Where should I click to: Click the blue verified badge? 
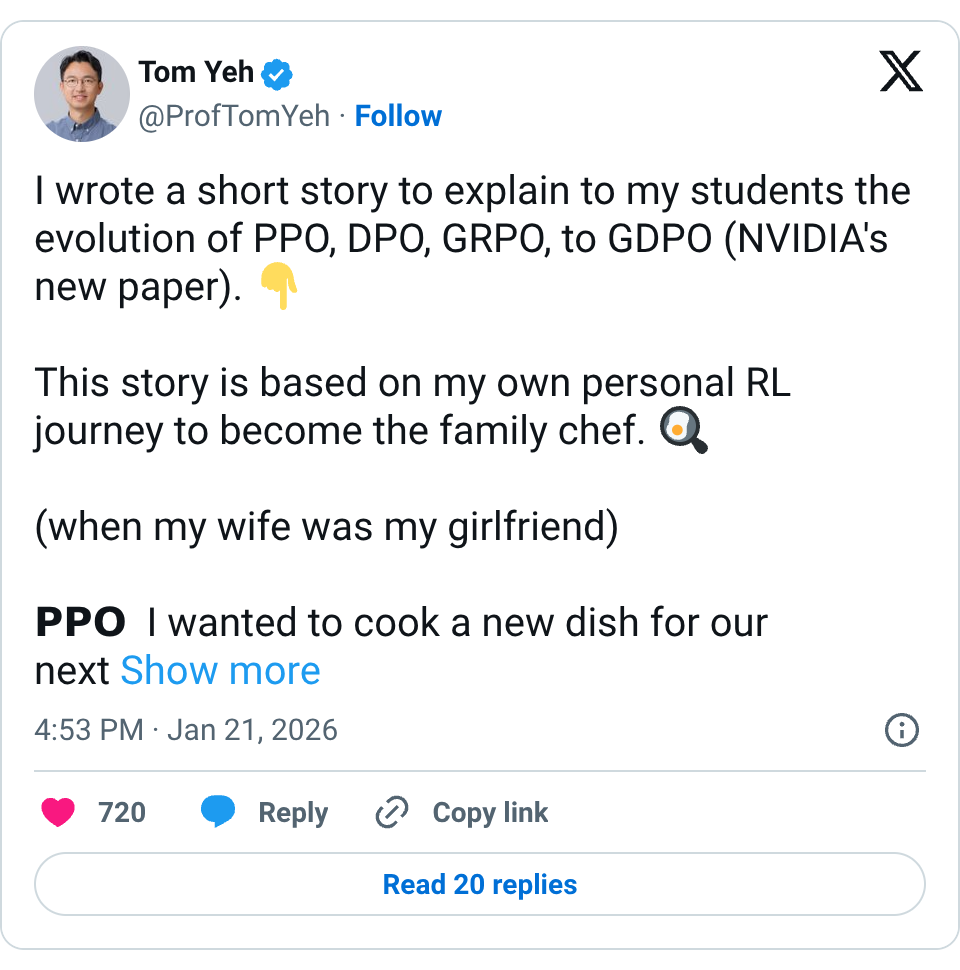pyautogui.click(x=277, y=73)
